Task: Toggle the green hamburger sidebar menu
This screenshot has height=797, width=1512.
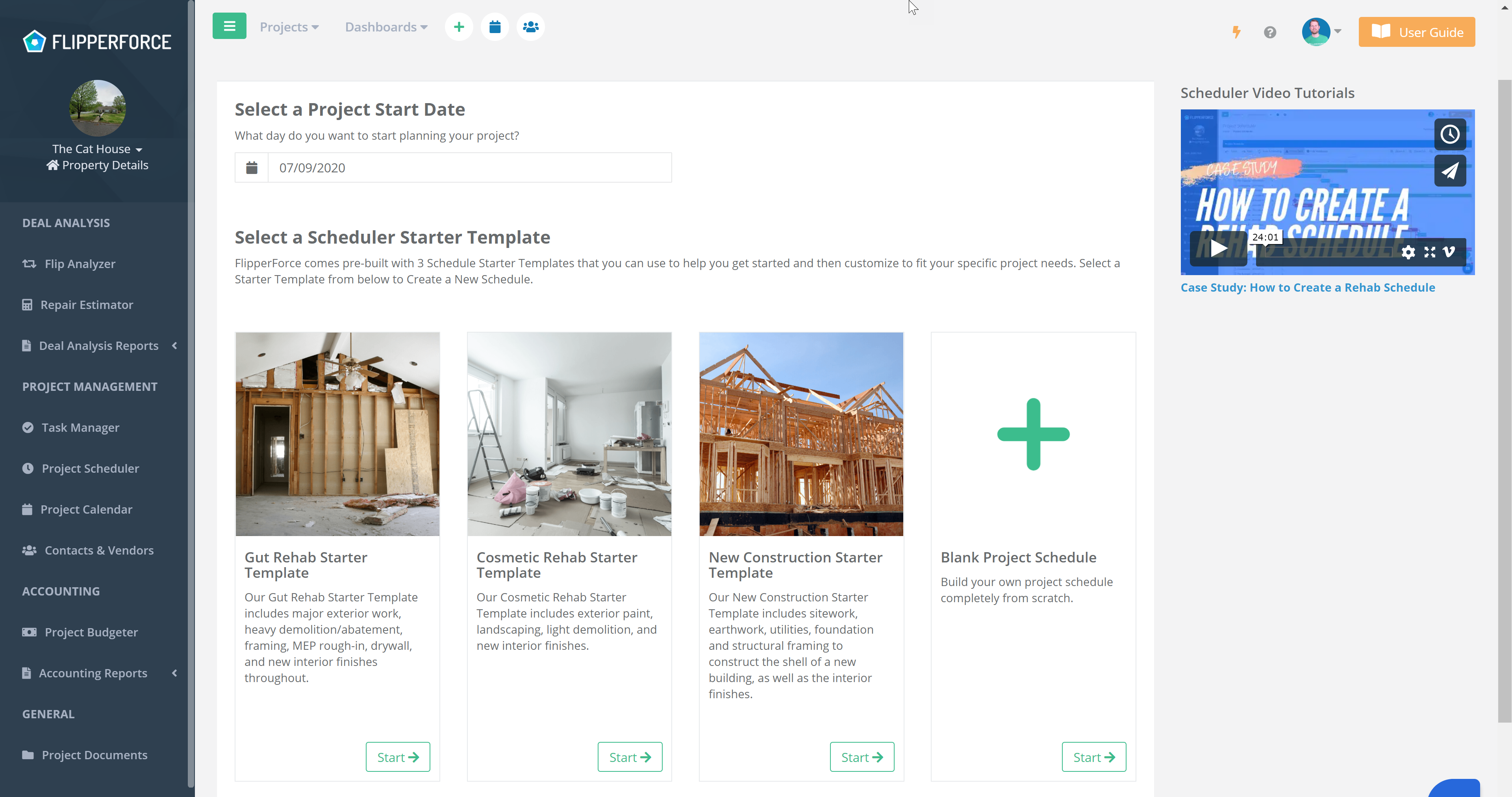Action: point(229,26)
